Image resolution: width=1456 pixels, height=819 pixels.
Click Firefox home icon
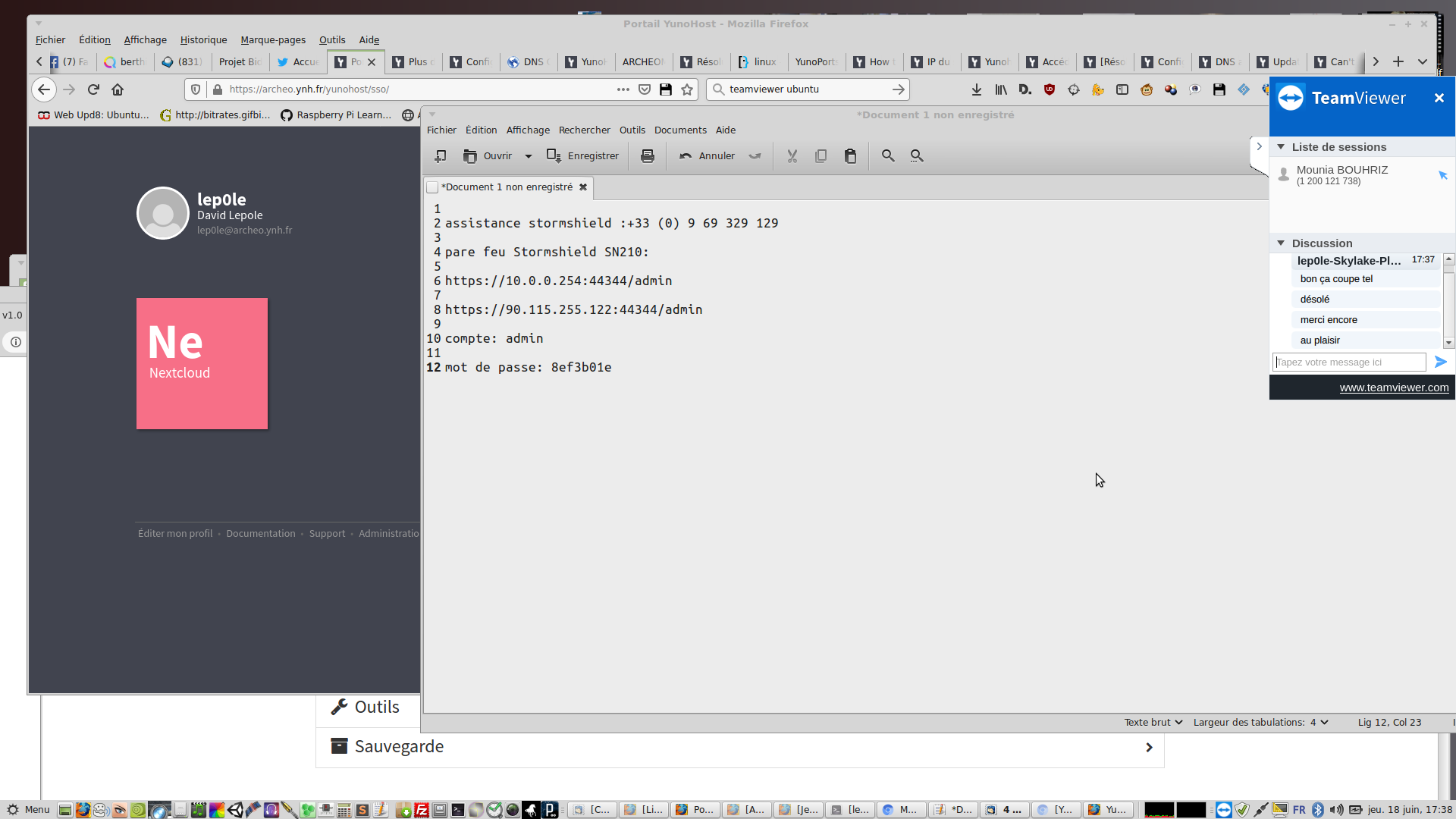tap(118, 89)
